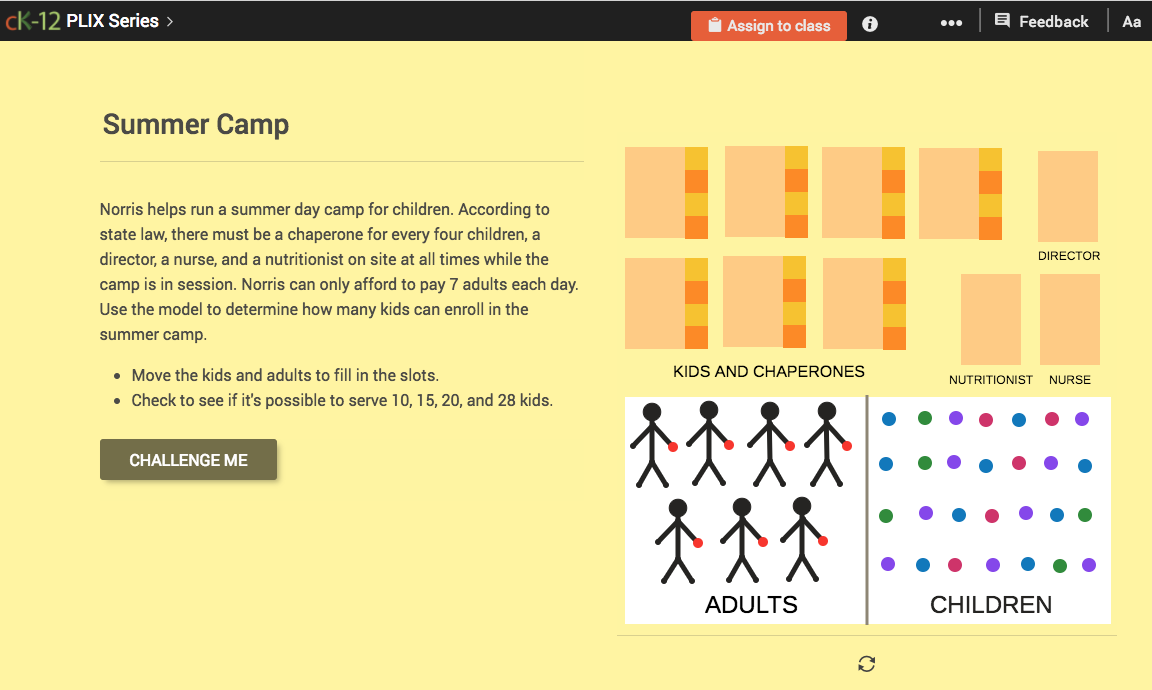This screenshot has height=690, width=1152.
Task: Click a Kids and Chaperones group card
Action: [666, 192]
